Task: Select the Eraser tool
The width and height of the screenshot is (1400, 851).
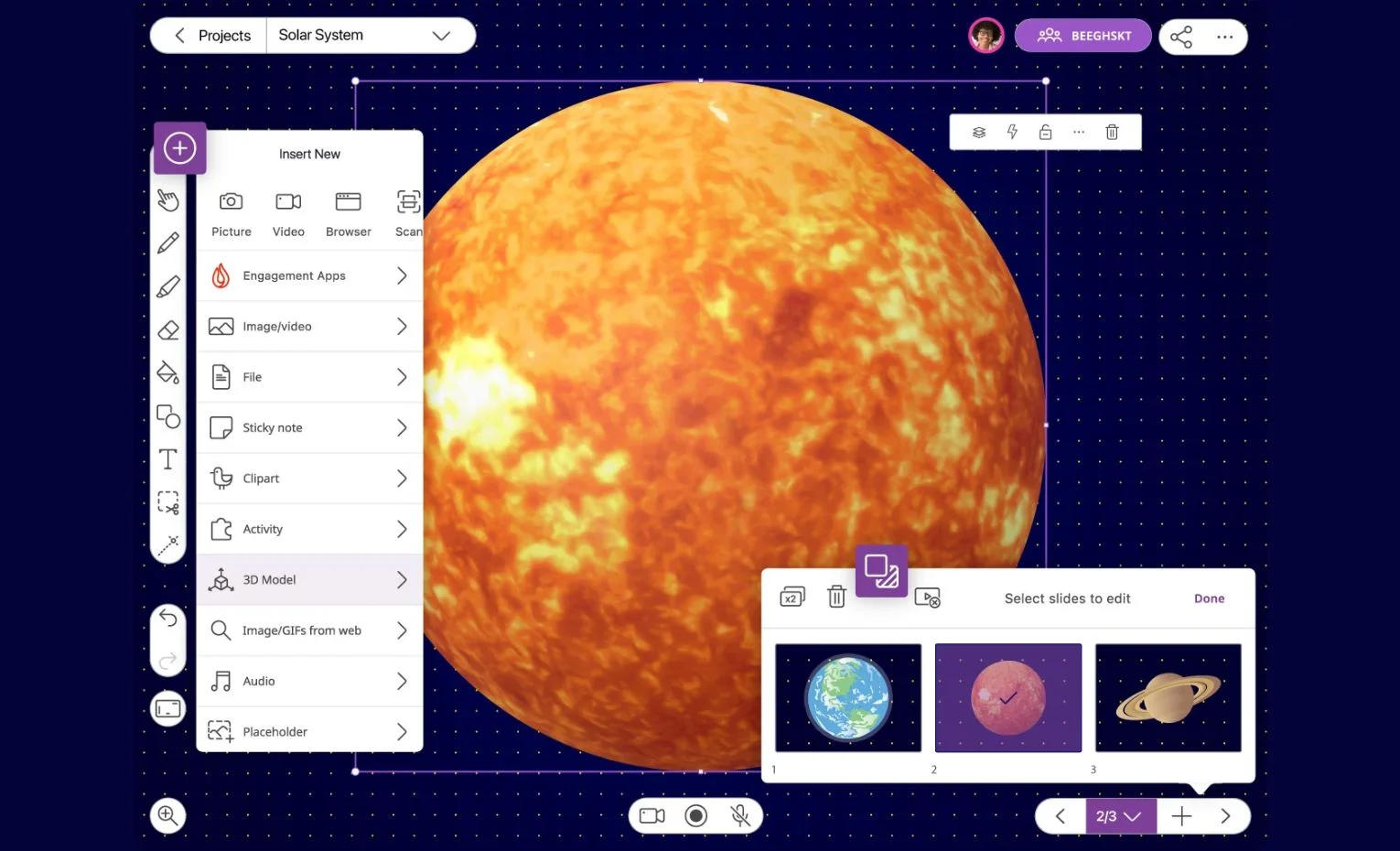Action: coord(167,329)
